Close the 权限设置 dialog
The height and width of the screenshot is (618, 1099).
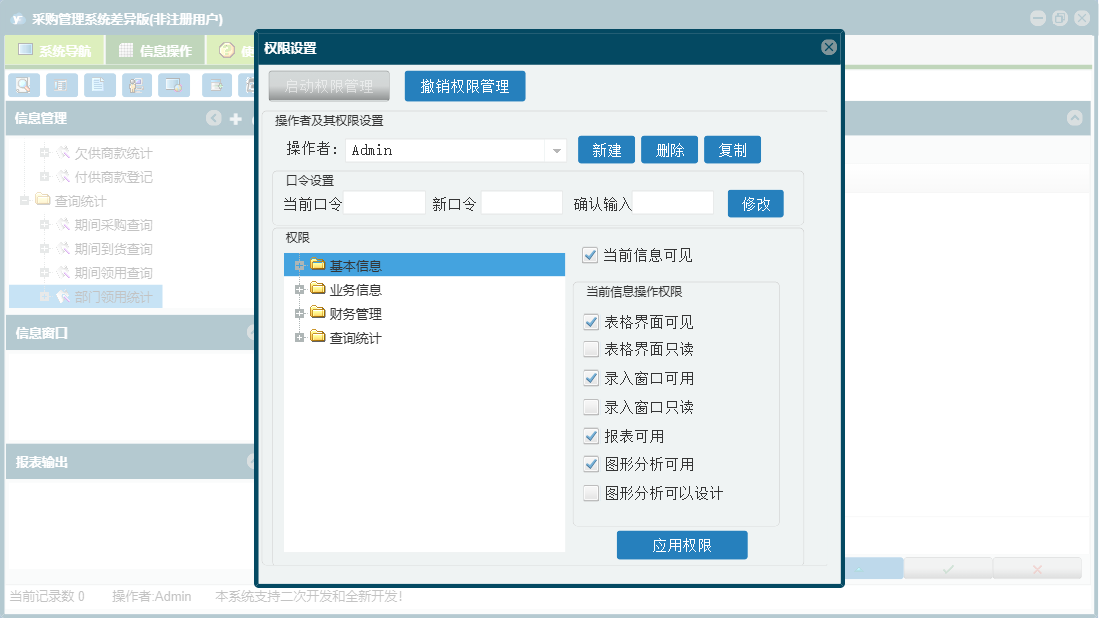pos(828,47)
